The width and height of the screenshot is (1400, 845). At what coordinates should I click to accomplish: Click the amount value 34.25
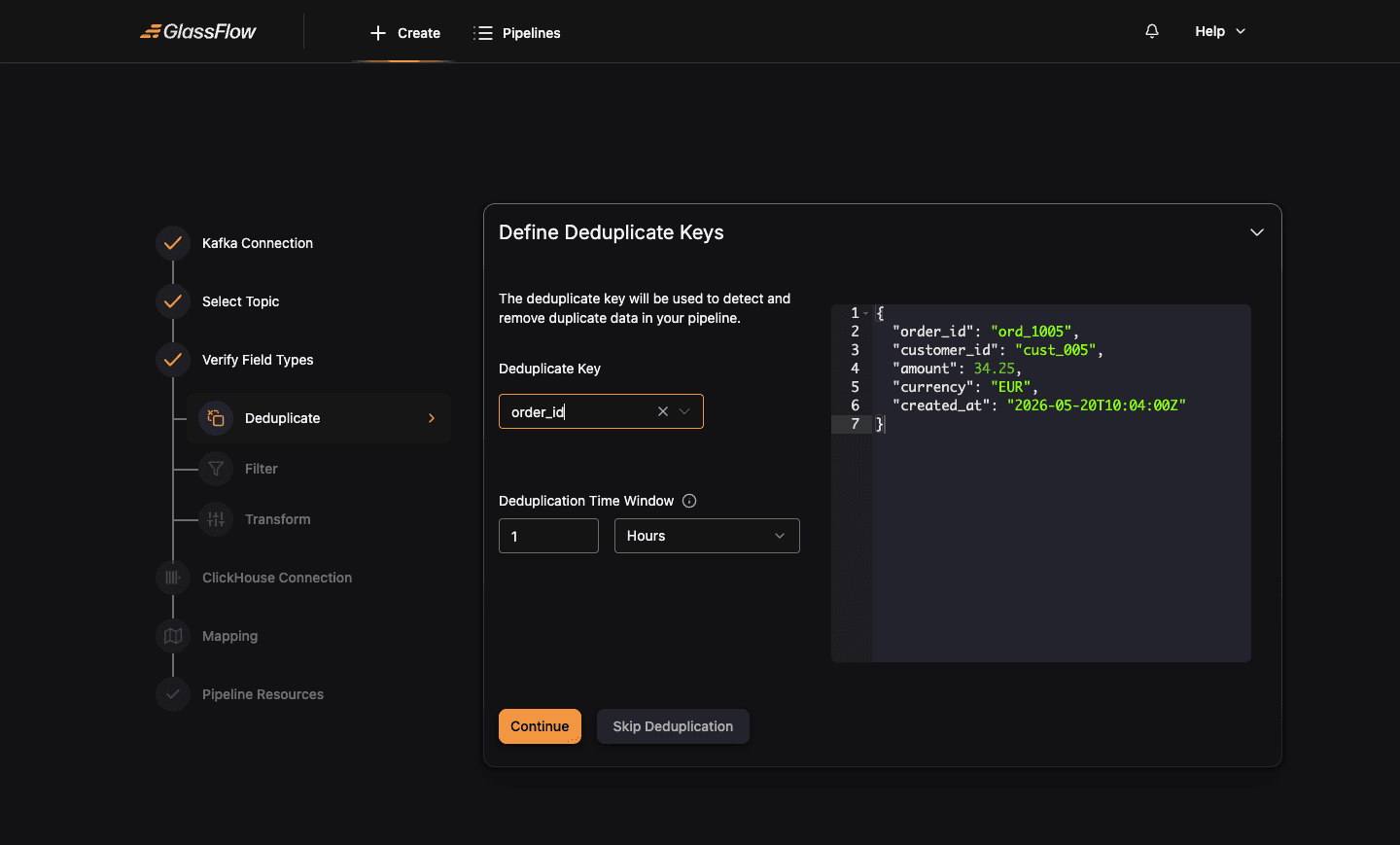click(x=994, y=369)
